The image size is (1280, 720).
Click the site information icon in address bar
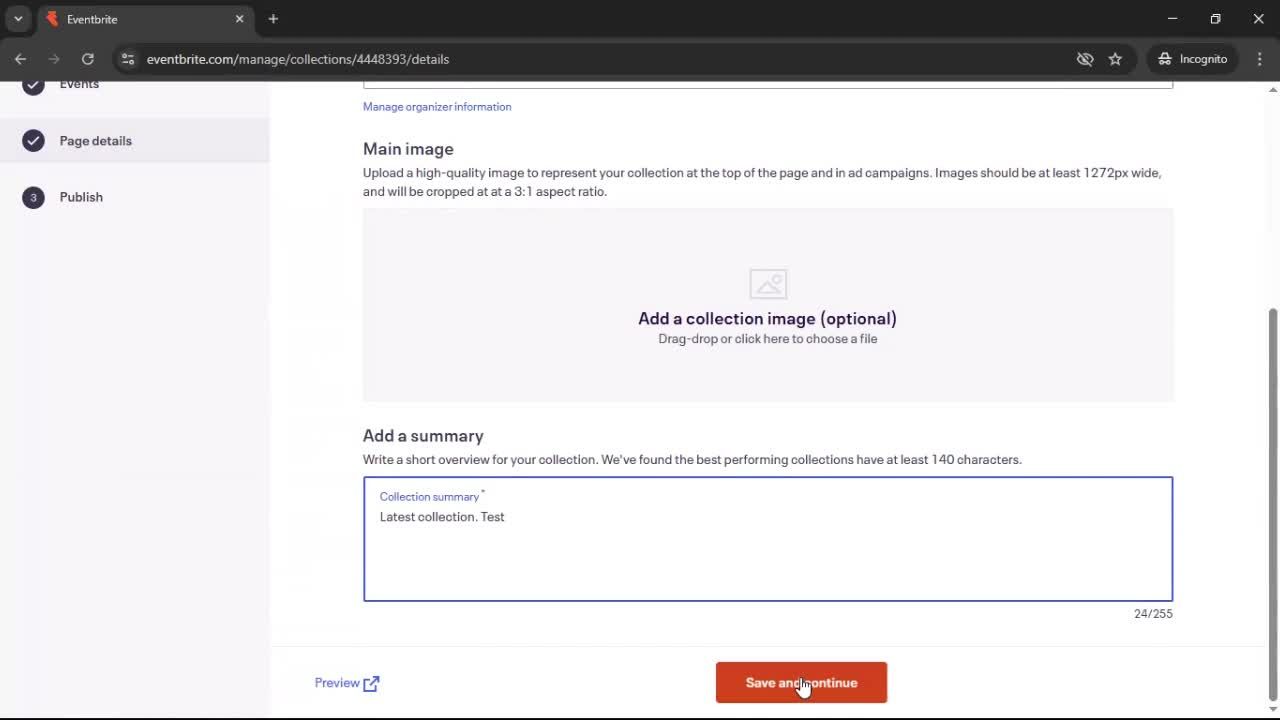(x=127, y=59)
